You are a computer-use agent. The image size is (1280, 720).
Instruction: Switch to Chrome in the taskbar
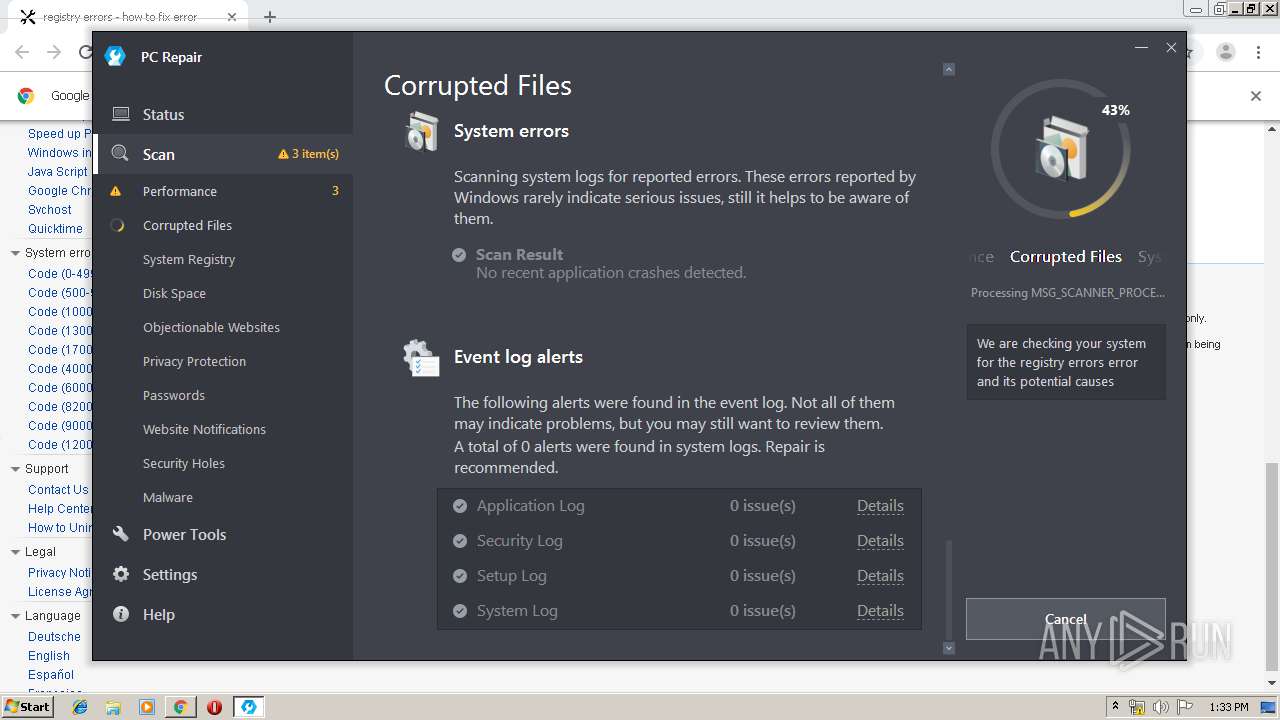click(x=180, y=707)
